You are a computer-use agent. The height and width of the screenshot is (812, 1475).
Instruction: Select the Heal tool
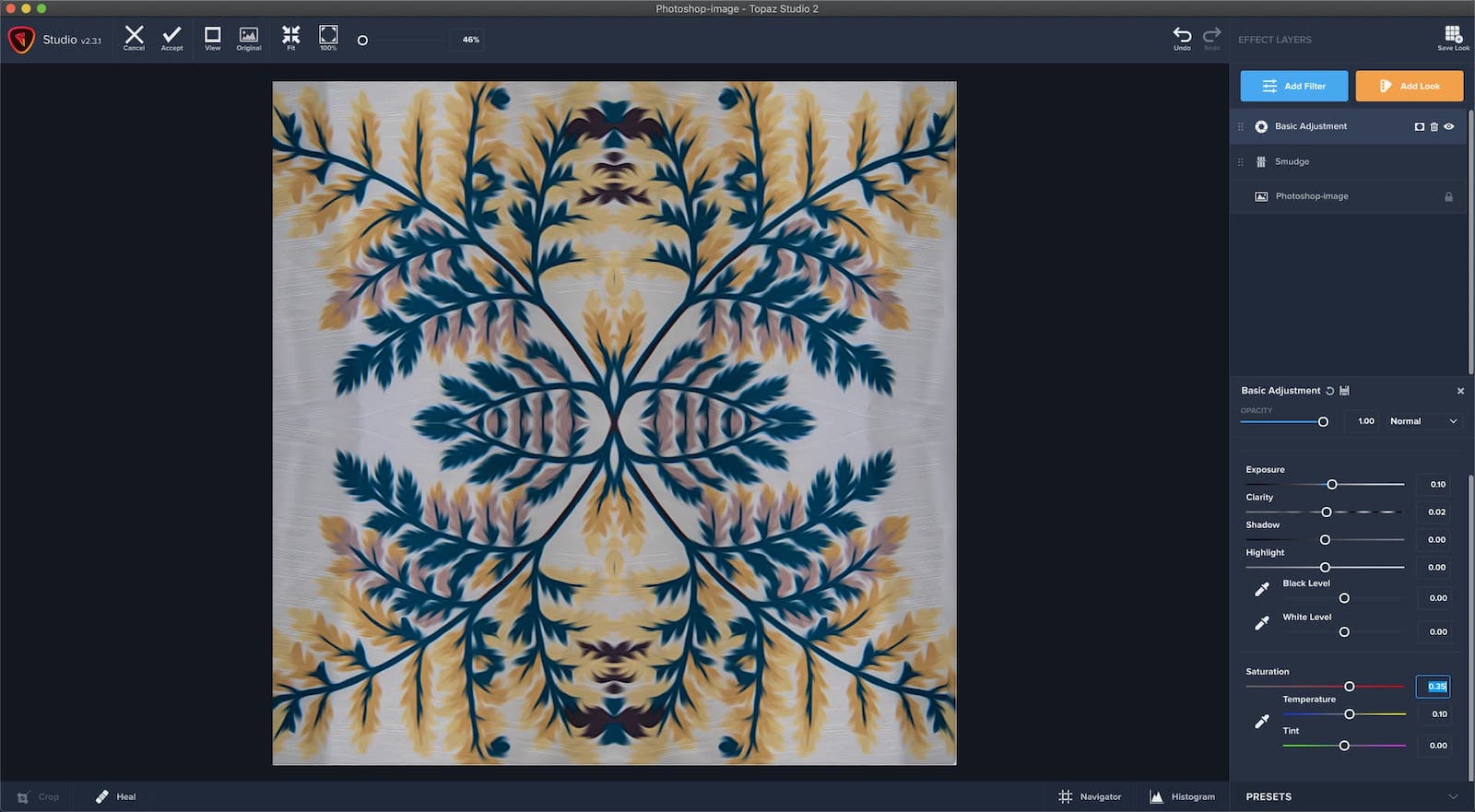(x=116, y=796)
